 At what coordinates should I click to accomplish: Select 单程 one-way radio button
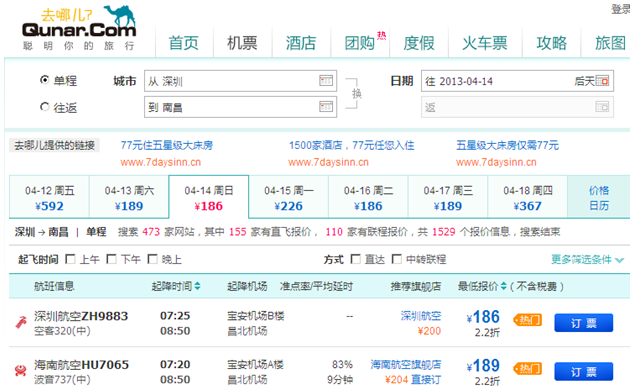45,80
